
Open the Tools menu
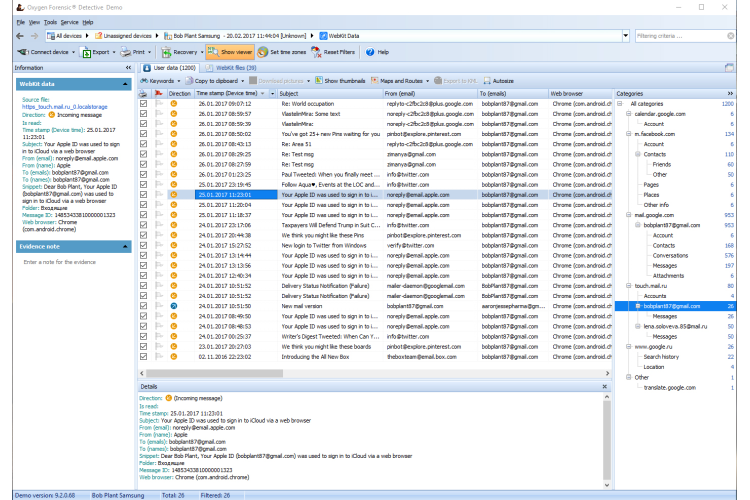point(48,20)
